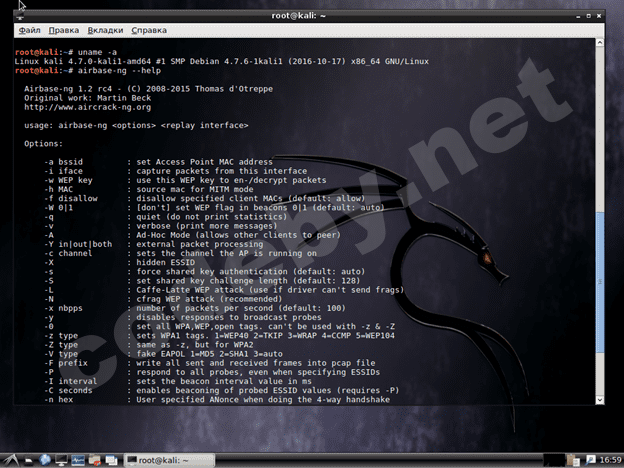Click the terminal scrollbar down arrow
This screenshot has width=624, height=468.
click(x=600, y=400)
